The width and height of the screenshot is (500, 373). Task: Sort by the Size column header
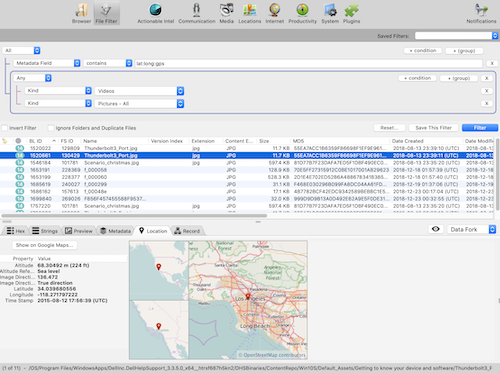click(x=274, y=141)
